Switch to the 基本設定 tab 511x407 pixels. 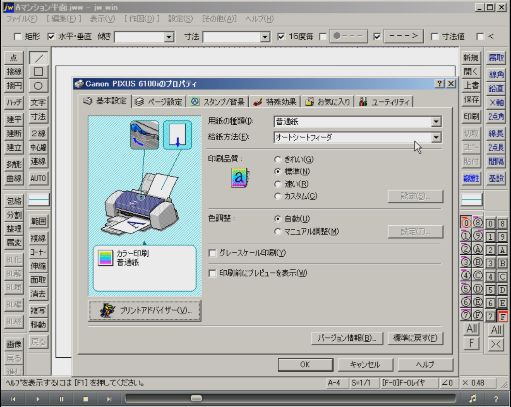(x=105, y=101)
